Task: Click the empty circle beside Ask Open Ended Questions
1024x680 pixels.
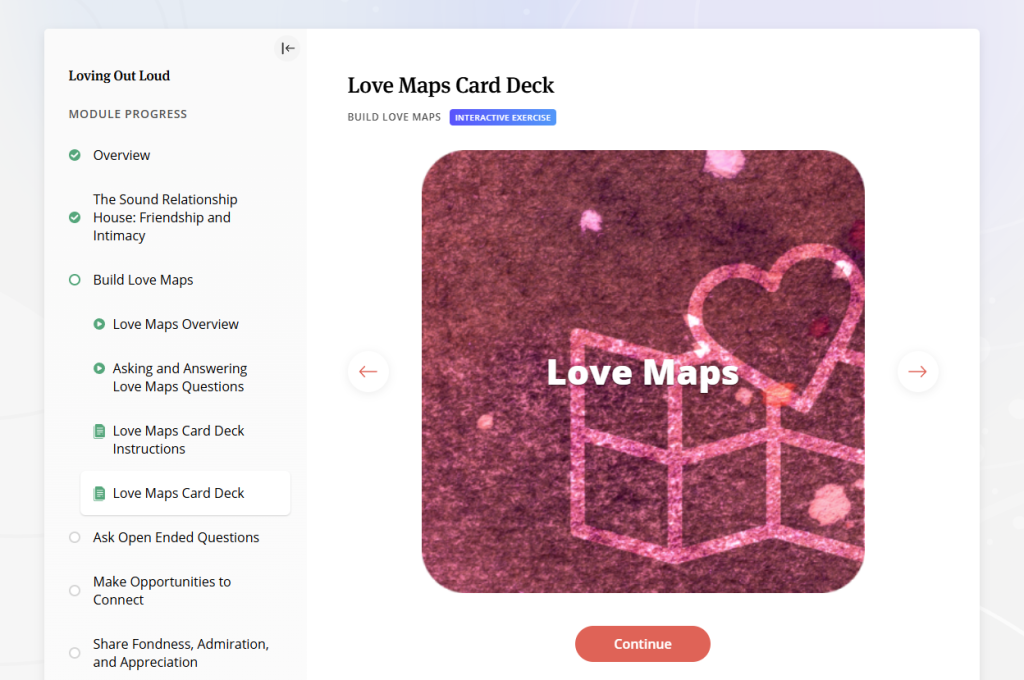Action: tap(74, 537)
